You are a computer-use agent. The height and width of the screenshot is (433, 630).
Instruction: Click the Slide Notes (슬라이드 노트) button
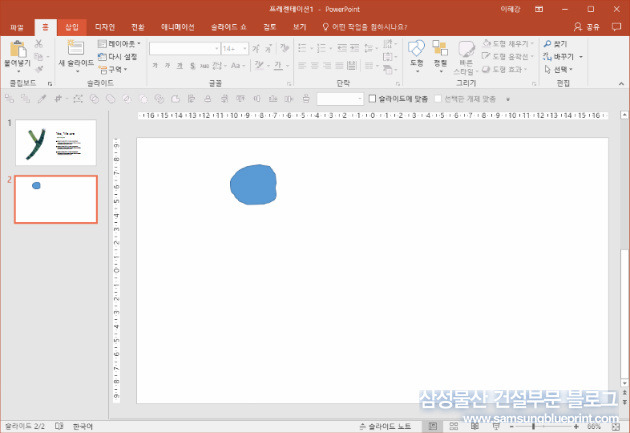coord(385,427)
